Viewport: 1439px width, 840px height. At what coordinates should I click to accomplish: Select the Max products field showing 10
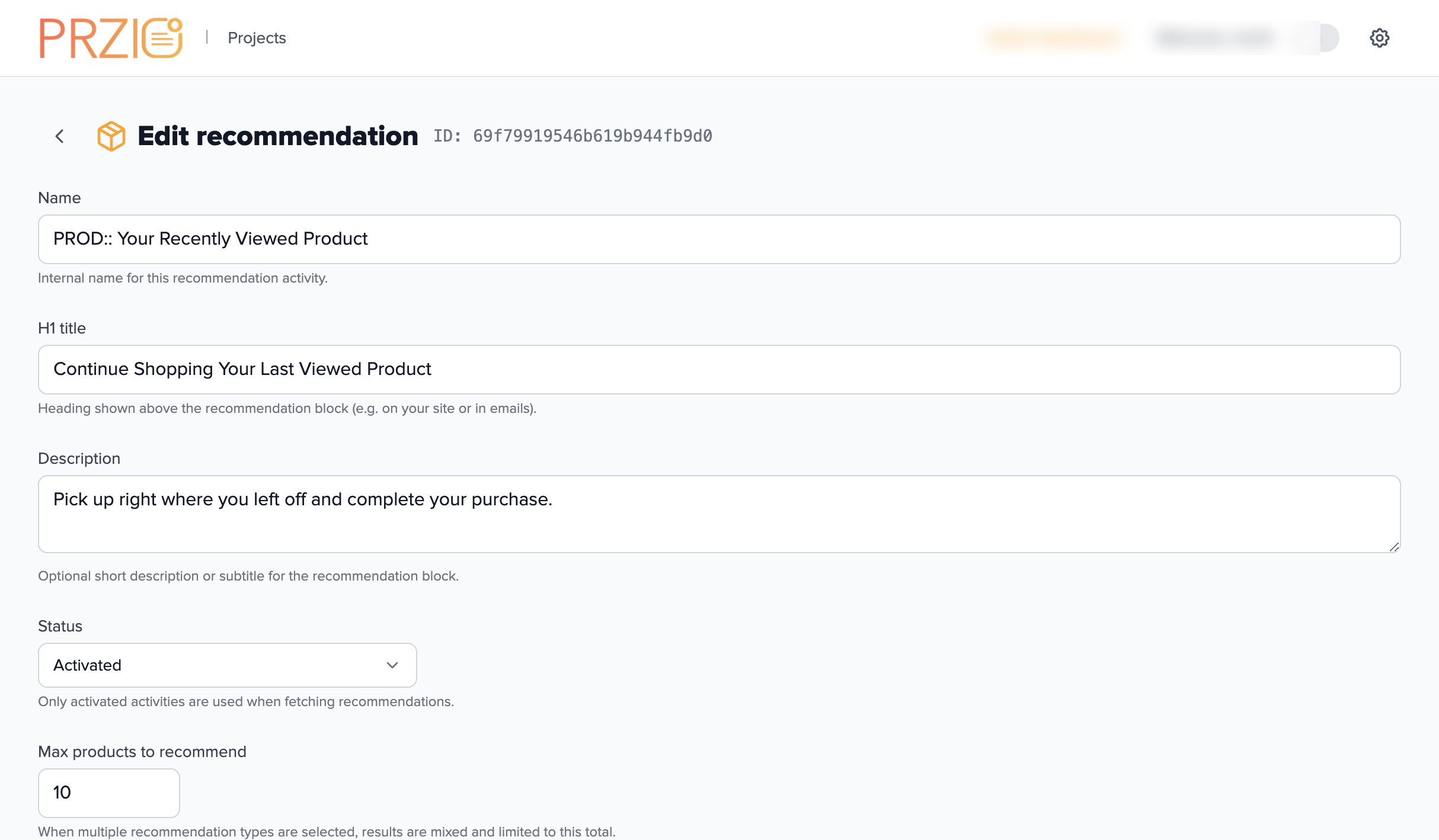point(109,793)
